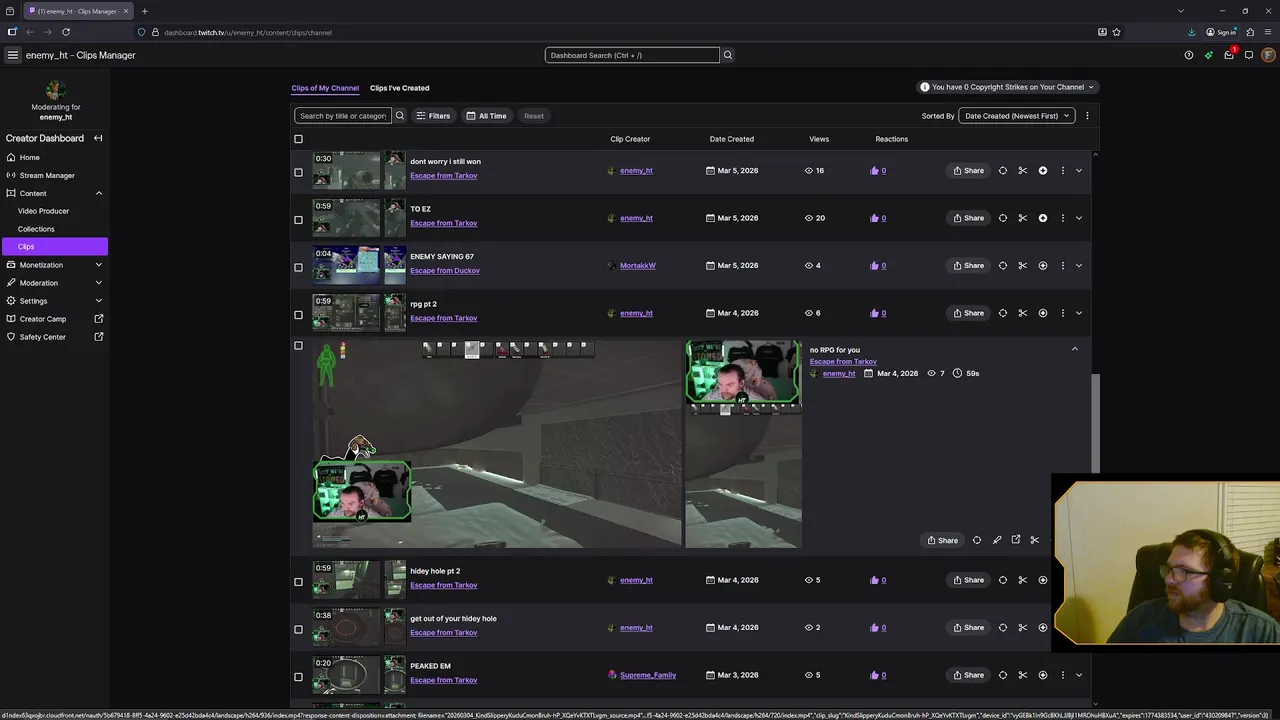Click the pencil edit icon in expanded clip

997,540
